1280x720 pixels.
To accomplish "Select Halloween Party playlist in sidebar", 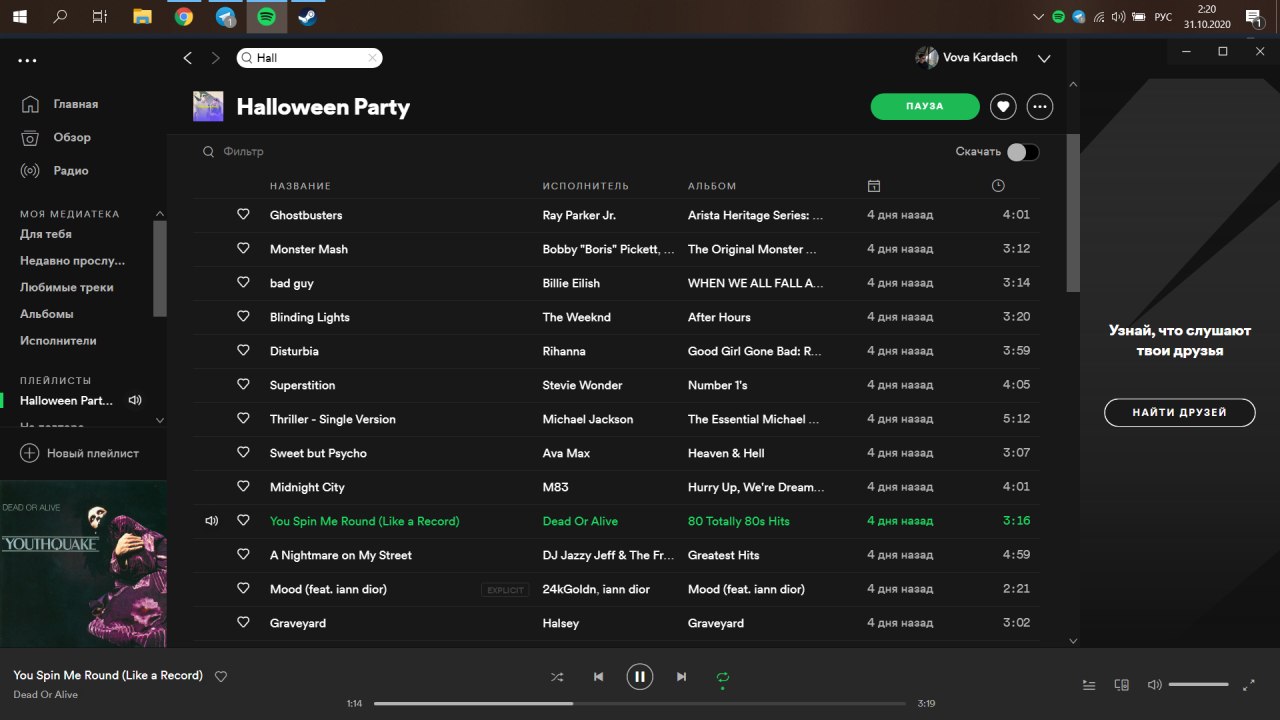I will point(67,400).
